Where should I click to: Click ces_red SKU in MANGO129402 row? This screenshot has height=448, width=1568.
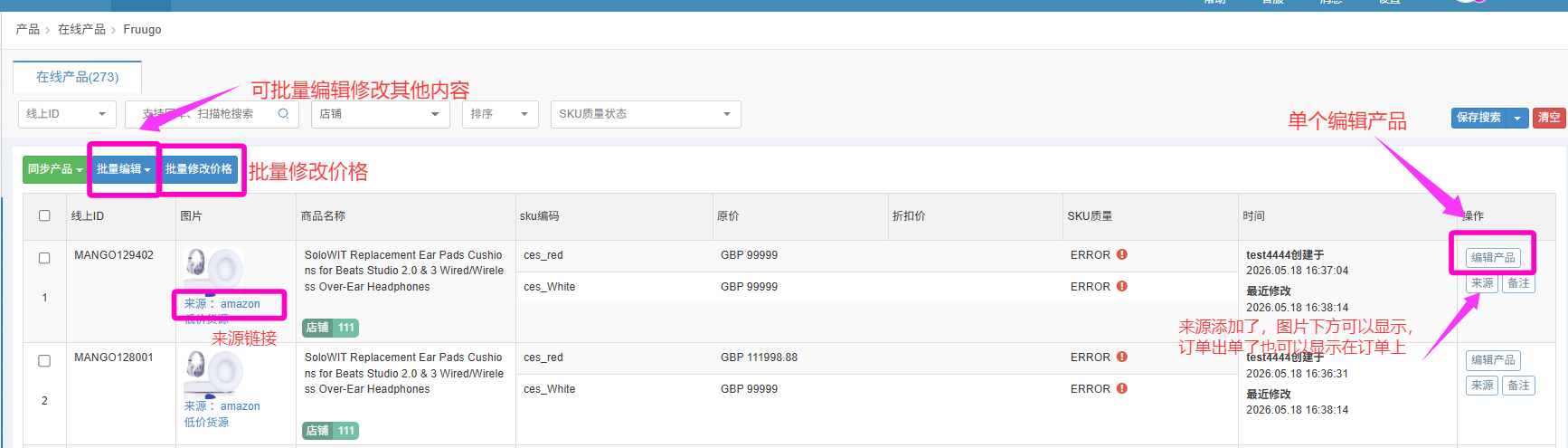543,255
